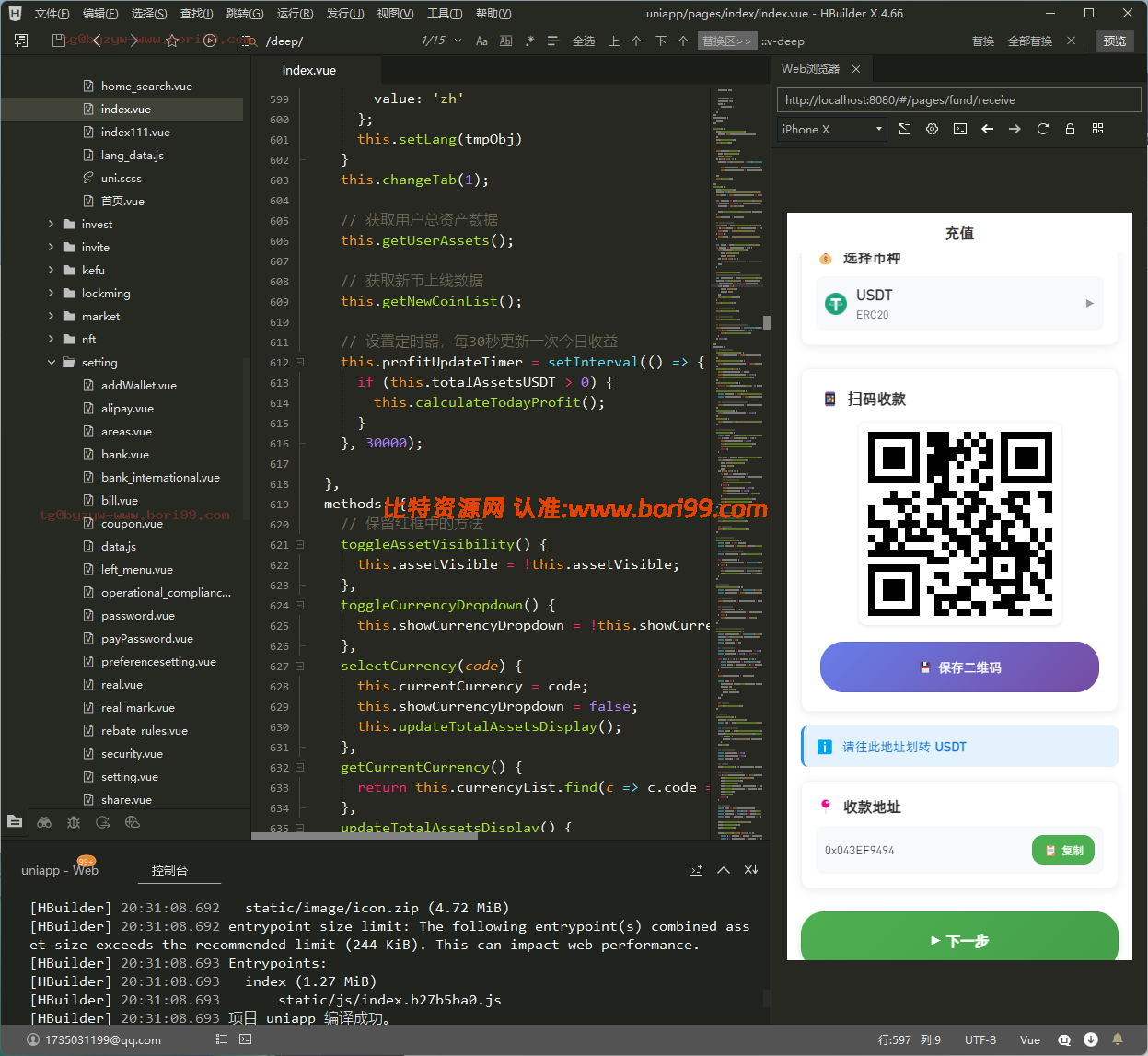Click the 预览 preview button
1148x1056 pixels.
[x=1115, y=41]
